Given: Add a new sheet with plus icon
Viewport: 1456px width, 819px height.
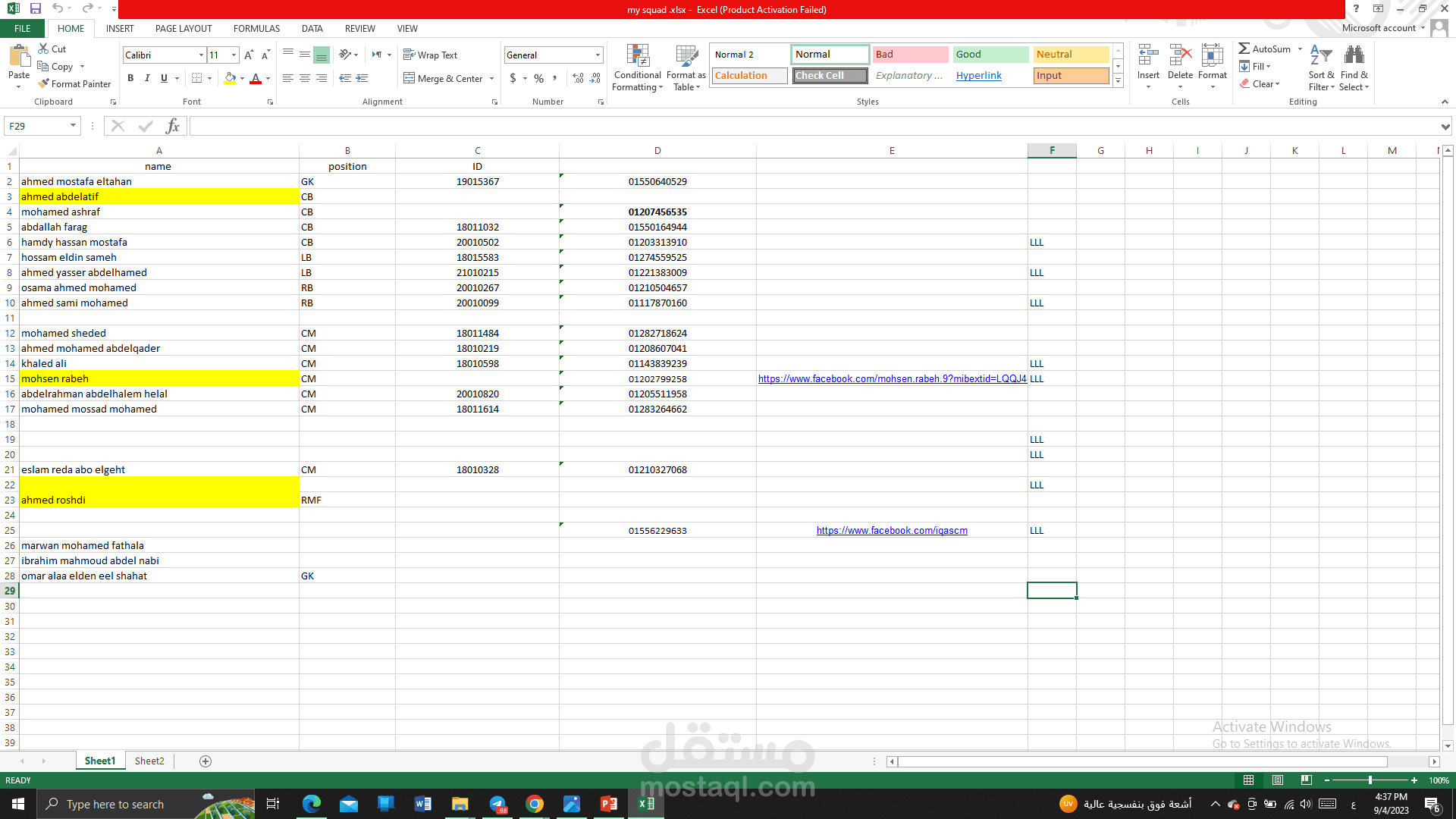Looking at the screenshot, I should click(206, 761).
